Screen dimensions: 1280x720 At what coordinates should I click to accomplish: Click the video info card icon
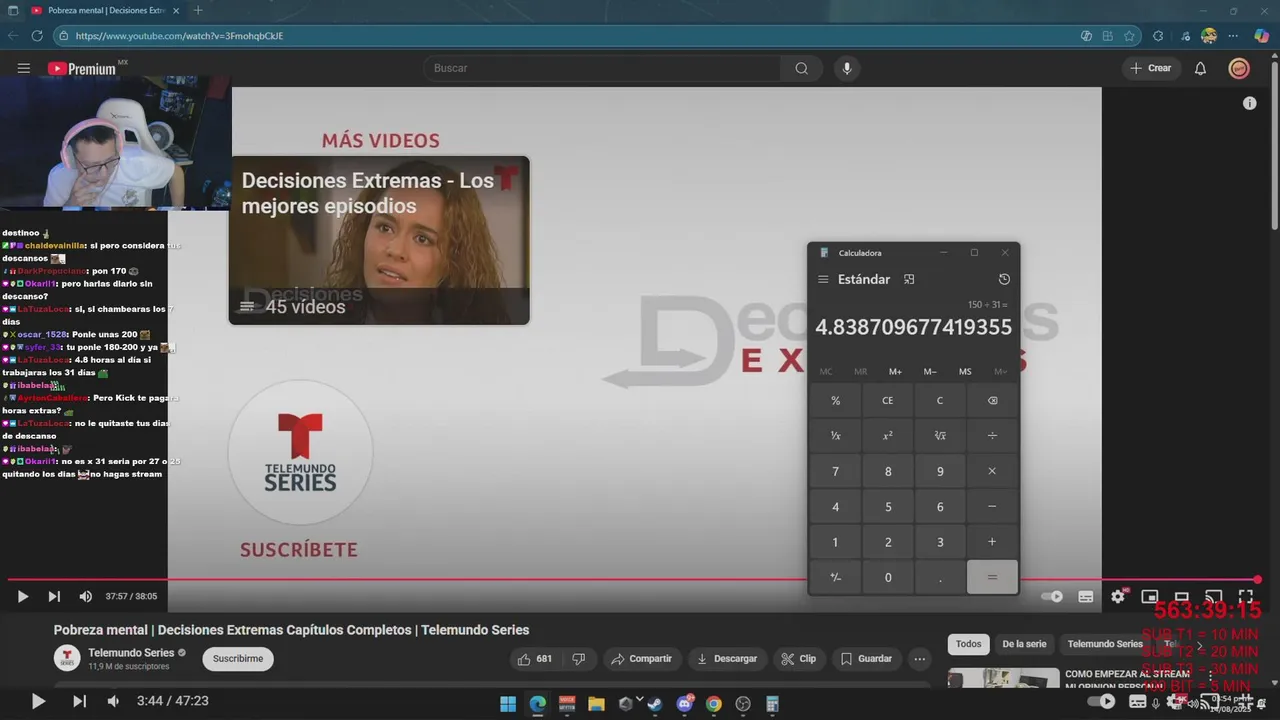click(x=1249, y=103)
